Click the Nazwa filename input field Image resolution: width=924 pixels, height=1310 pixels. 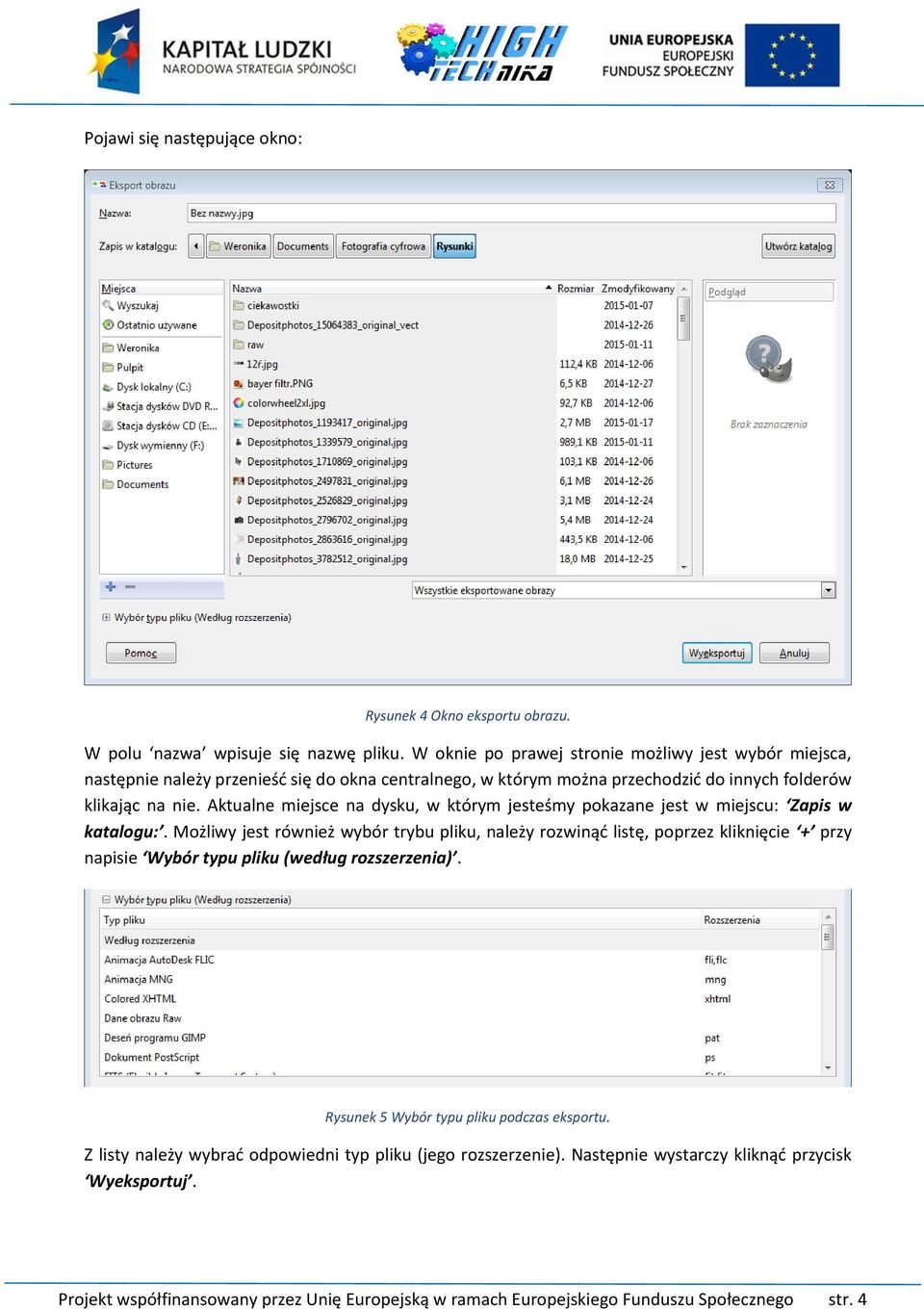point(511,213)
